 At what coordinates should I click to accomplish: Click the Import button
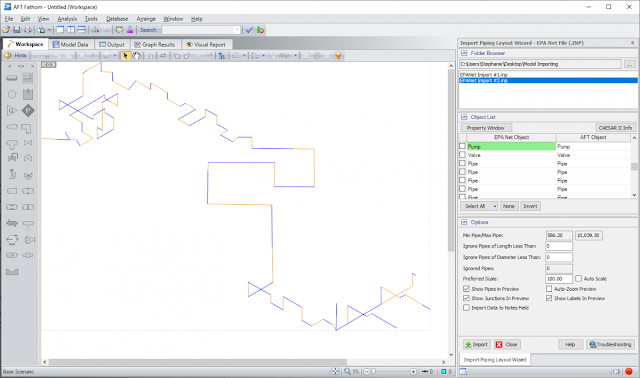coord(476,345)
